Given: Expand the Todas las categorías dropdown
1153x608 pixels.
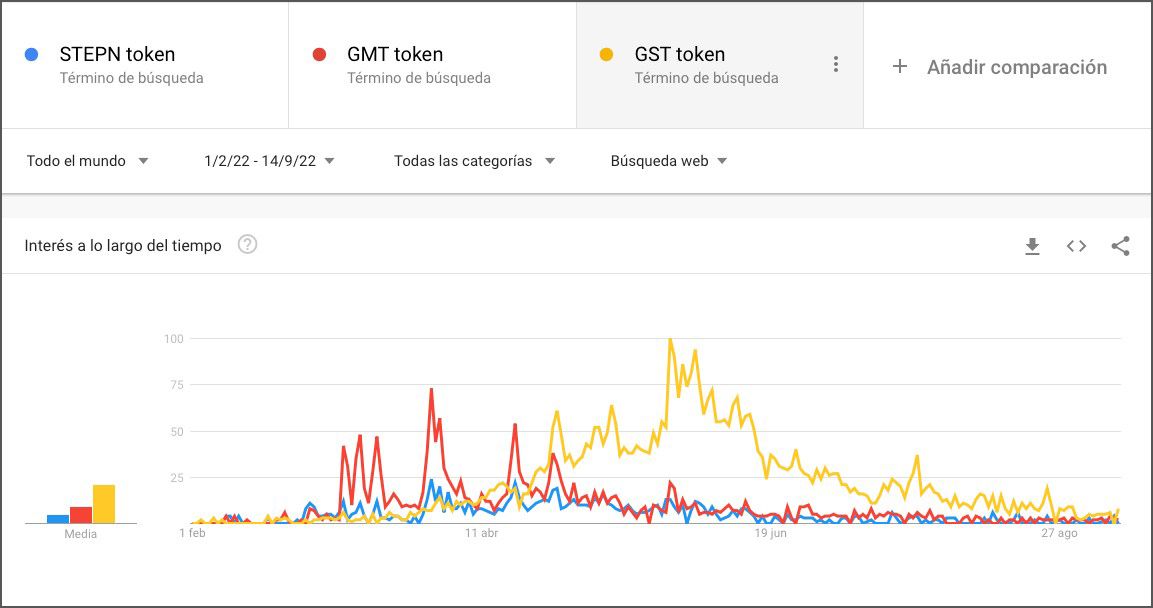Looking at the screenshot, I should pyautogui.click(x=475, y=160).
